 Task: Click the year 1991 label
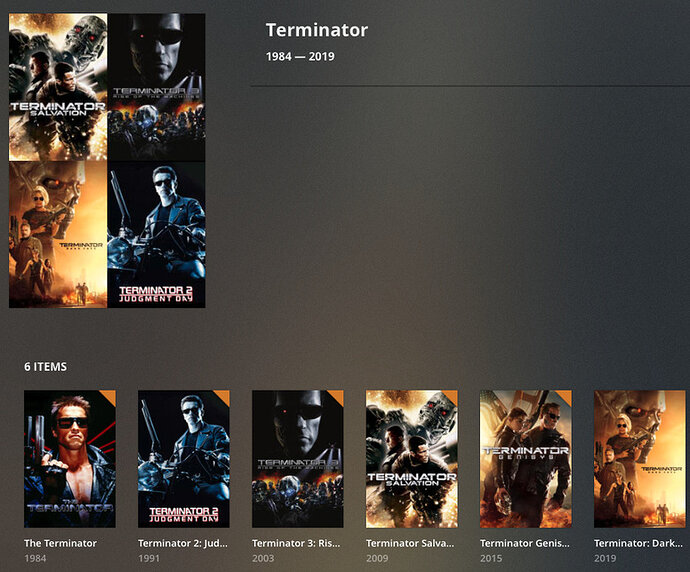pyautogui.click(x=149, y=558)
